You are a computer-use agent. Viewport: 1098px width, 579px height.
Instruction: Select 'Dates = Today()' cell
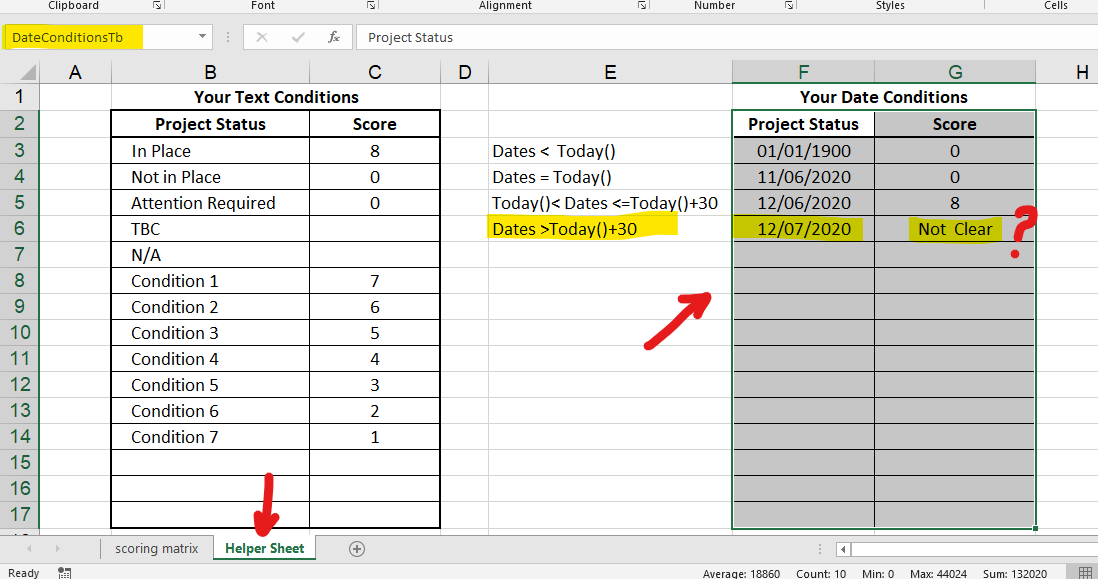coord(610,177)
